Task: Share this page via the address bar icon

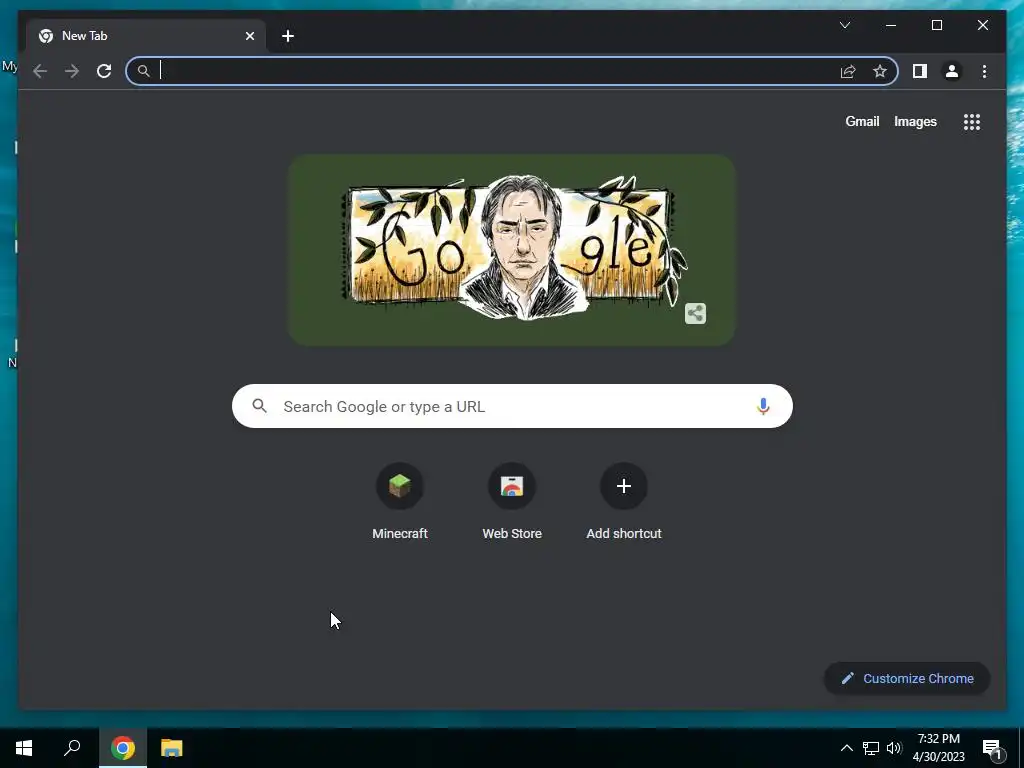Action: (x=848, y=71)
